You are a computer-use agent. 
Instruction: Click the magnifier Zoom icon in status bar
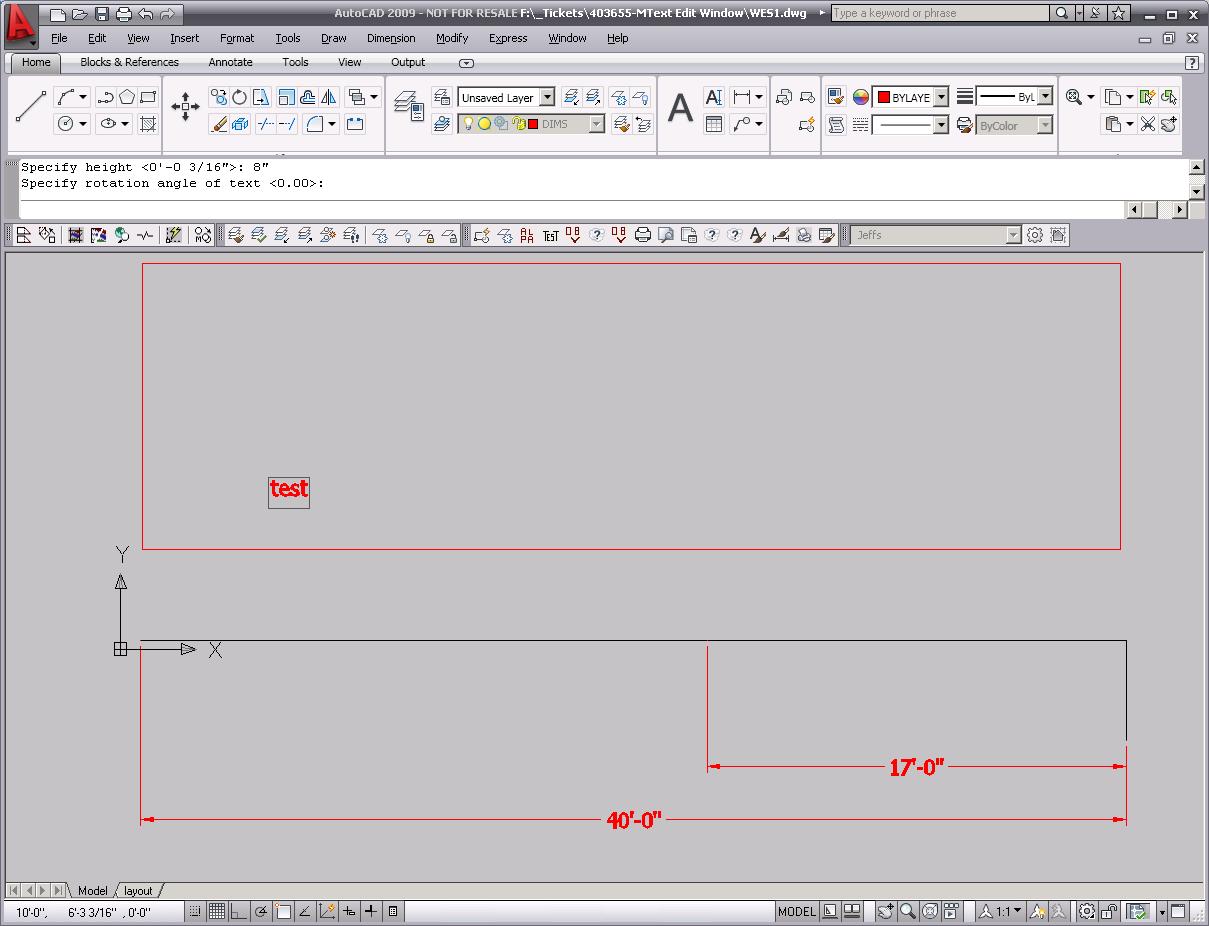click(x=907, y=911)
